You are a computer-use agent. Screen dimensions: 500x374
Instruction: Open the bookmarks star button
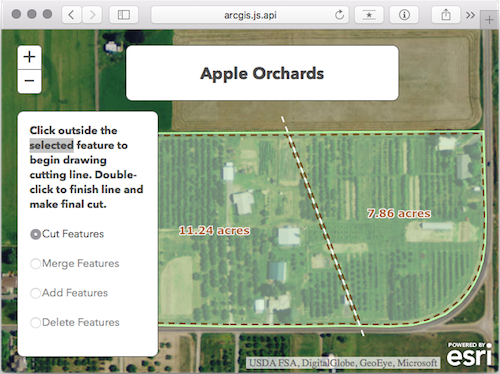point(369,15)
